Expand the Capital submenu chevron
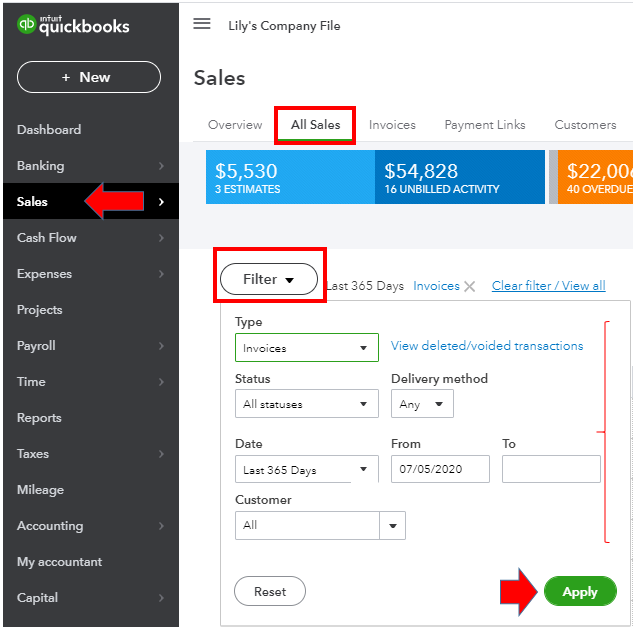The image size is (633, 628). click(x=161, y=598)
